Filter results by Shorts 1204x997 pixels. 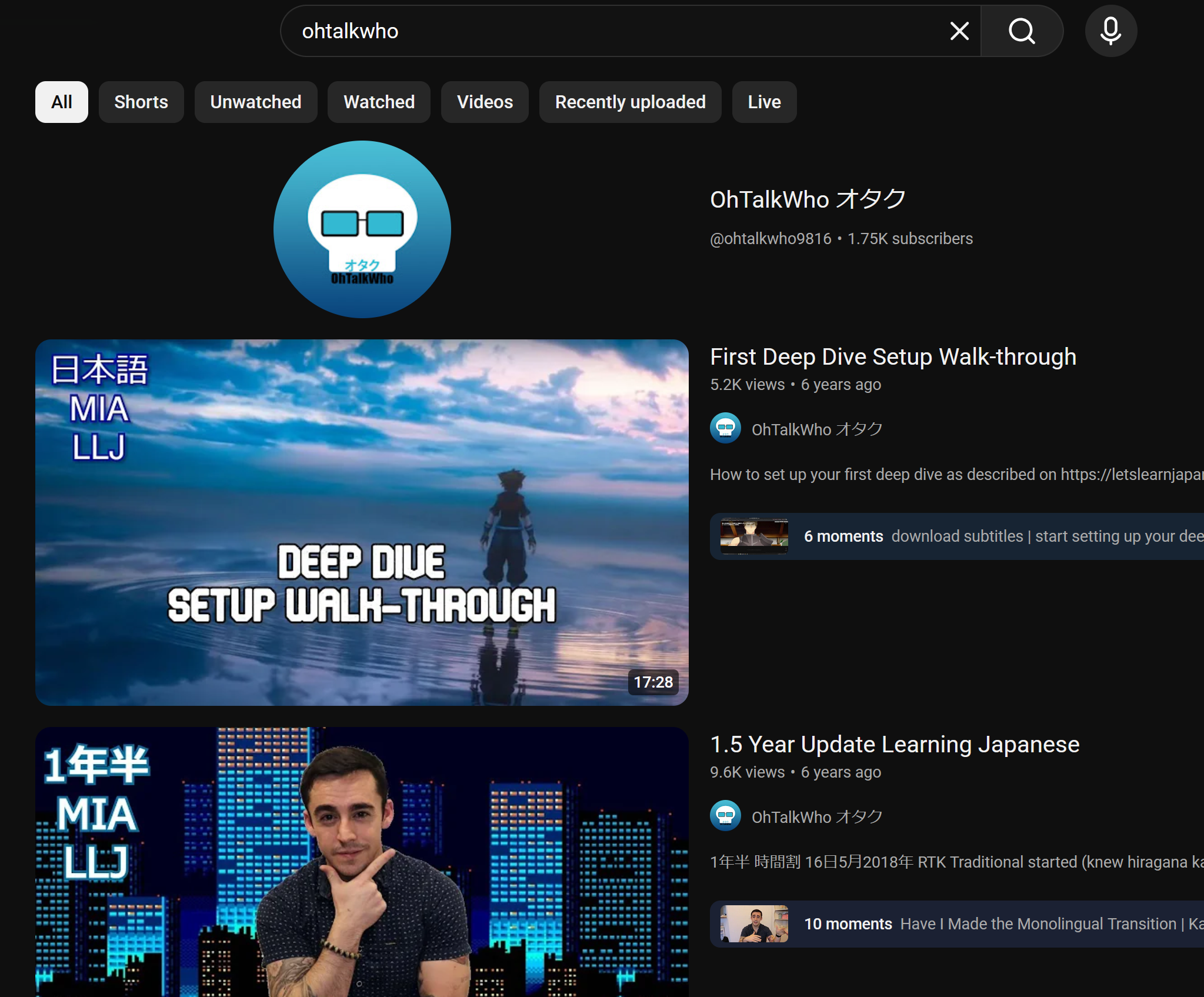tap(141, 102)
